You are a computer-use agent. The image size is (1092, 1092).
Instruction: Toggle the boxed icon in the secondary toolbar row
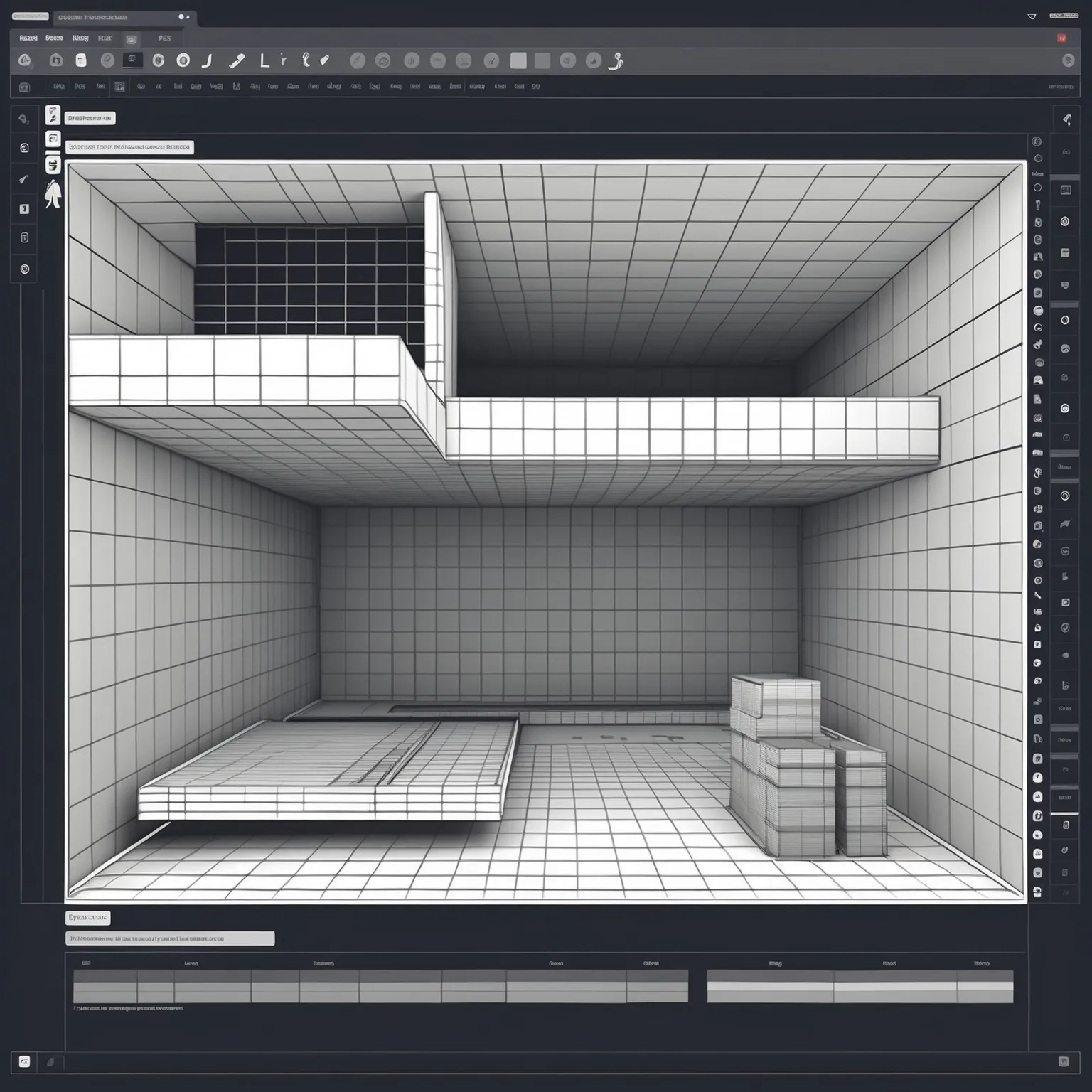[x=119, y=87]
